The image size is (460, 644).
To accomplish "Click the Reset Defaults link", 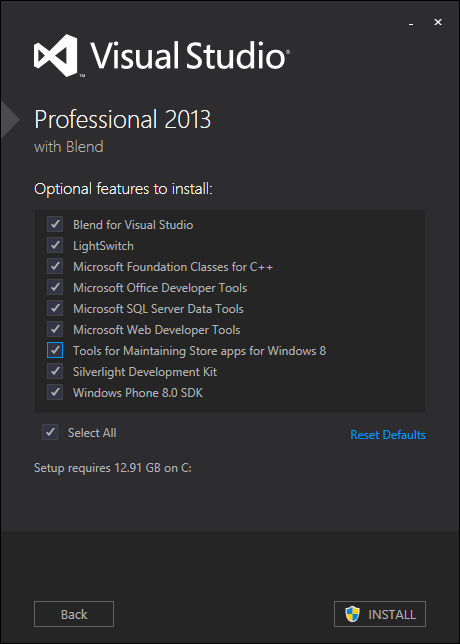I will (388, 435).
